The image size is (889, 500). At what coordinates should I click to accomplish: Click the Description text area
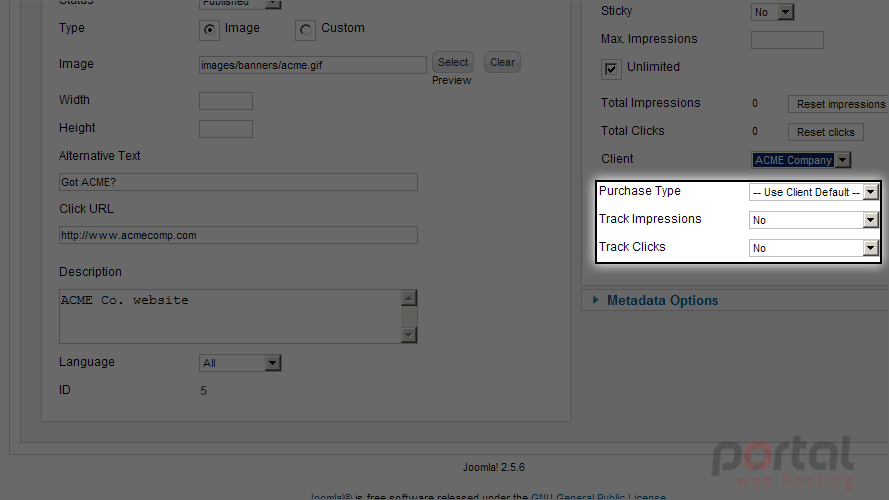[230, 316]
